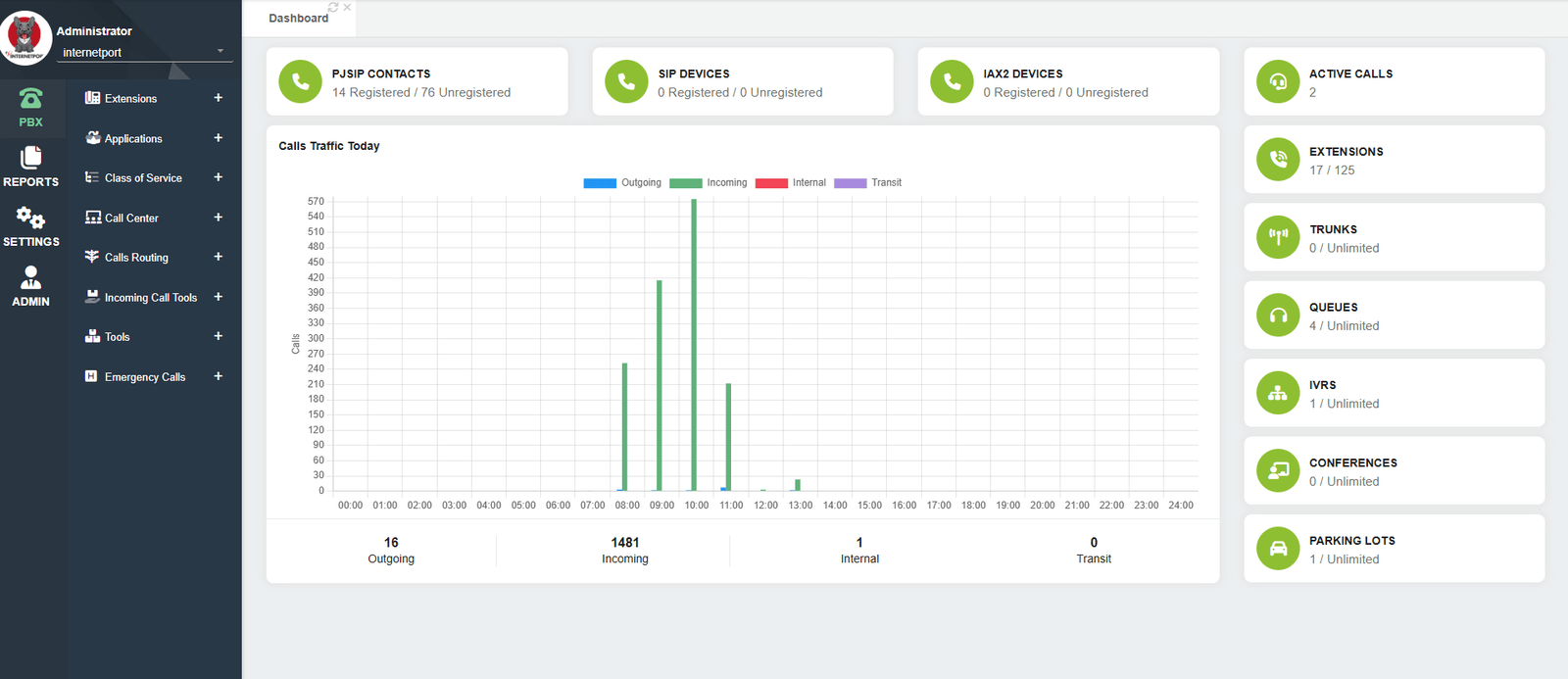Expand the Applications menu plus
1568x679 pixels.
(x=219, y=138)
